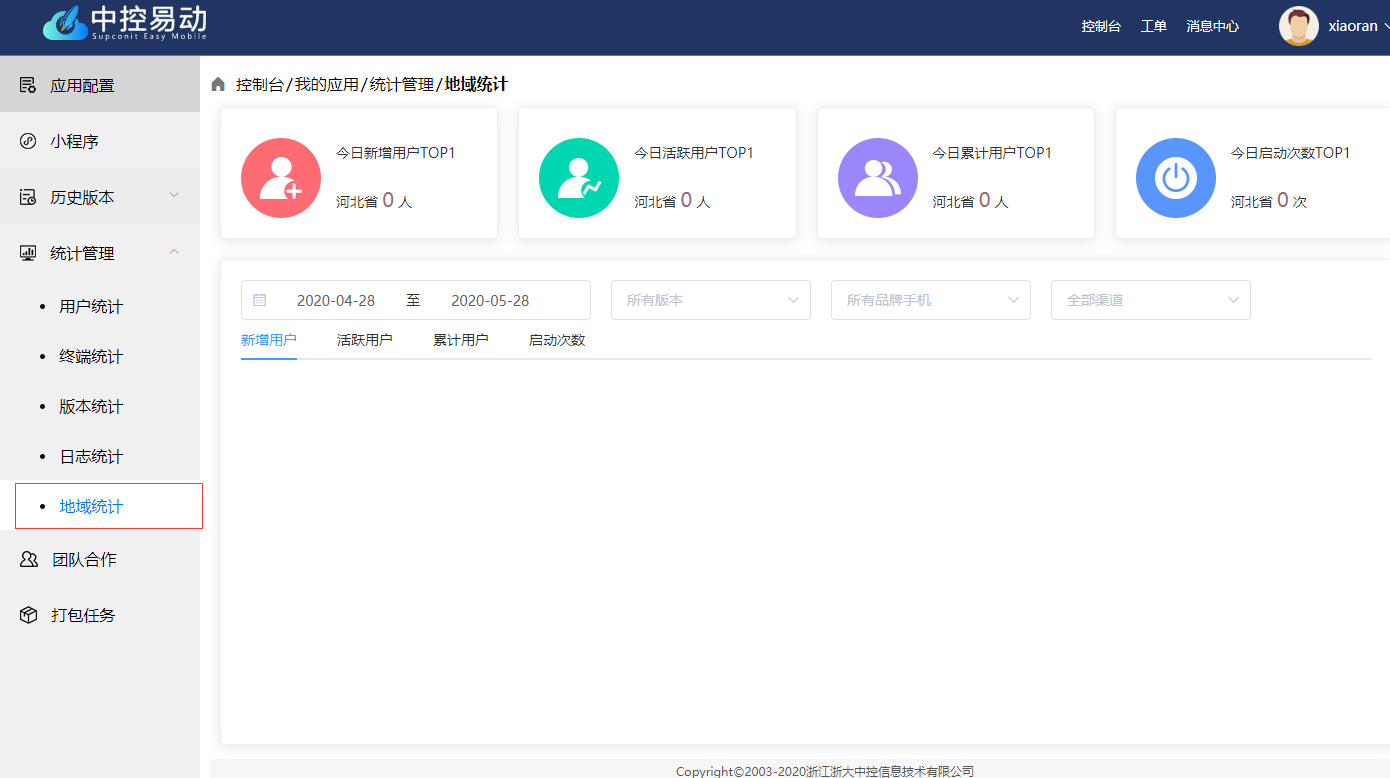The height and width of the screenshot is (778, 1390).
Task: Click the home icon in breadcrumb
Action: click(218, 85)
